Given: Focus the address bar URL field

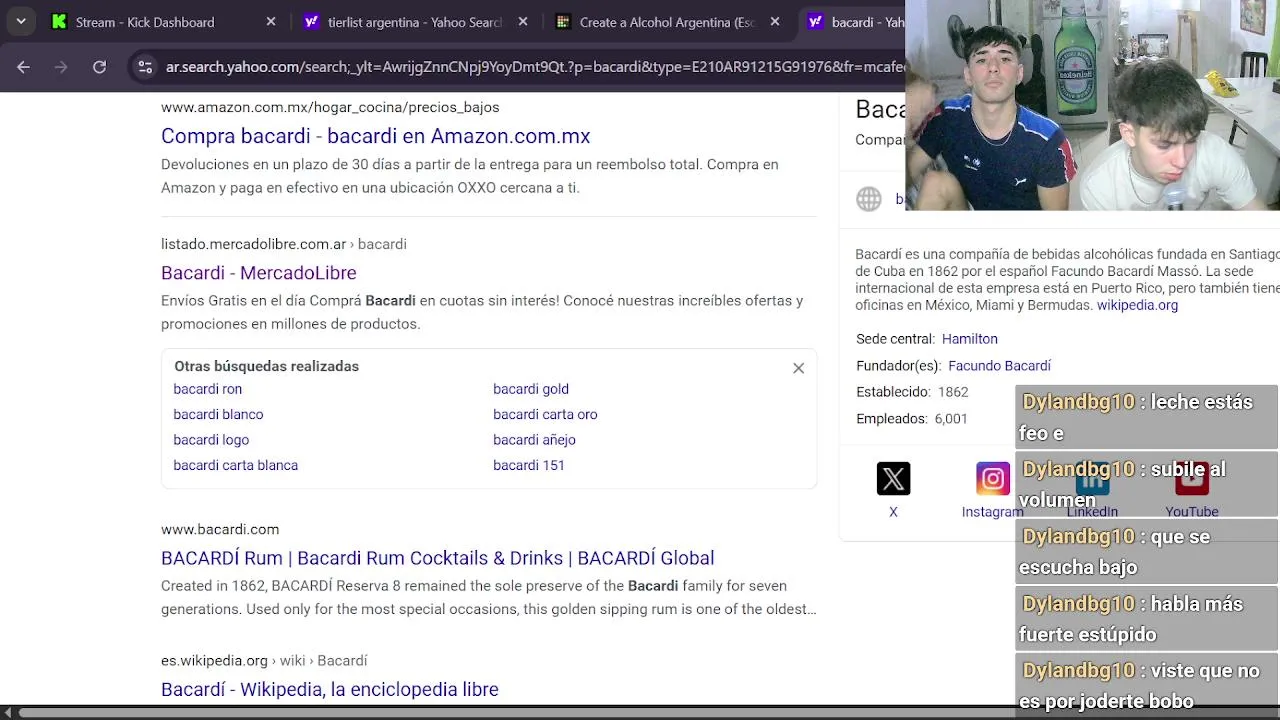Looking at the screenshot, I should tap(535, 67).
